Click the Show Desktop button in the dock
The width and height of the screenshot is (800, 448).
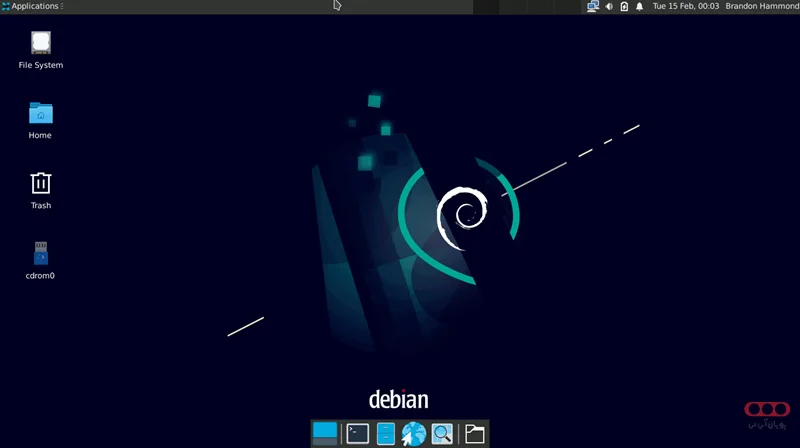325,434
